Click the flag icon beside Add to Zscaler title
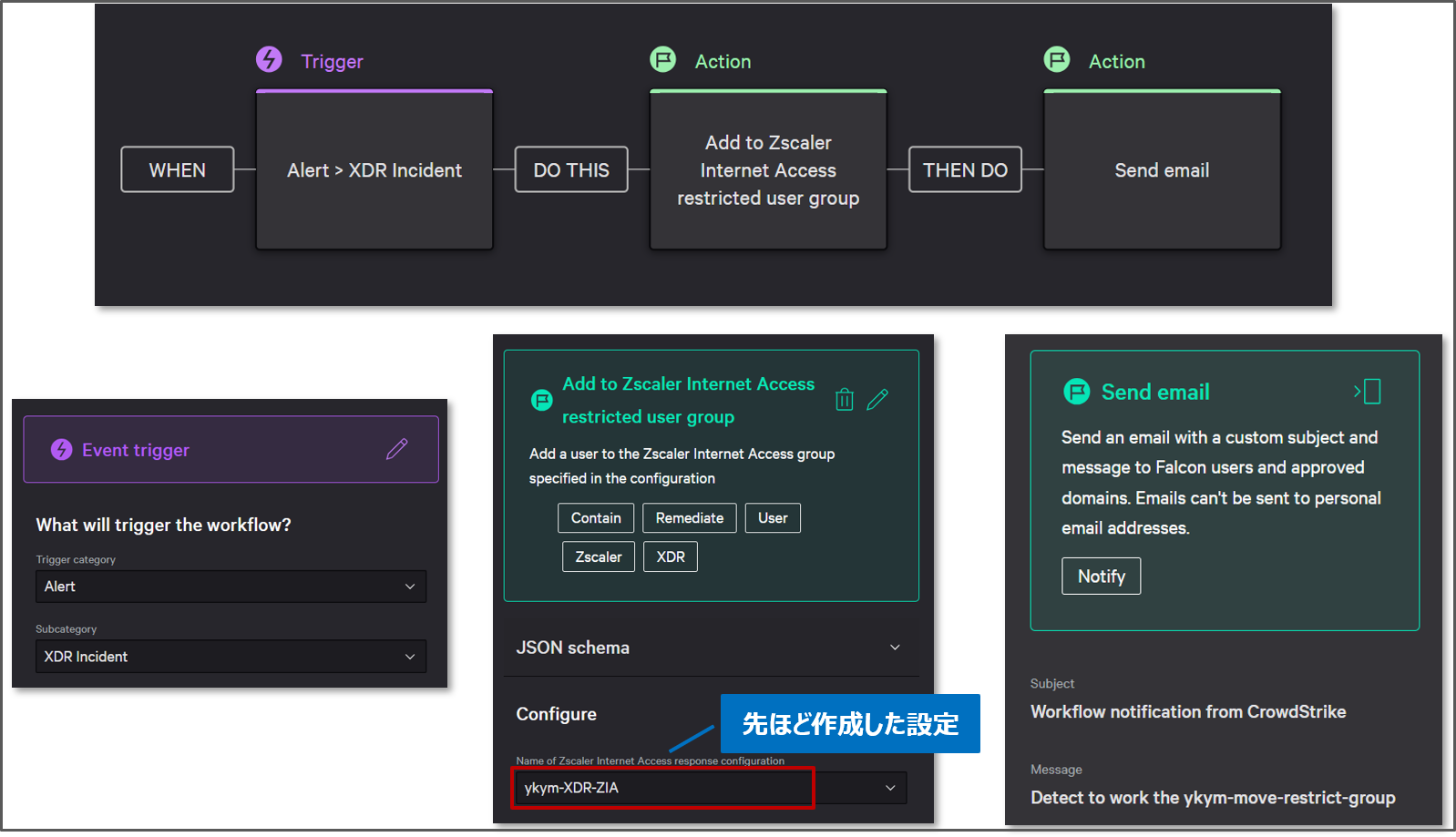 [x=542, y=400]
